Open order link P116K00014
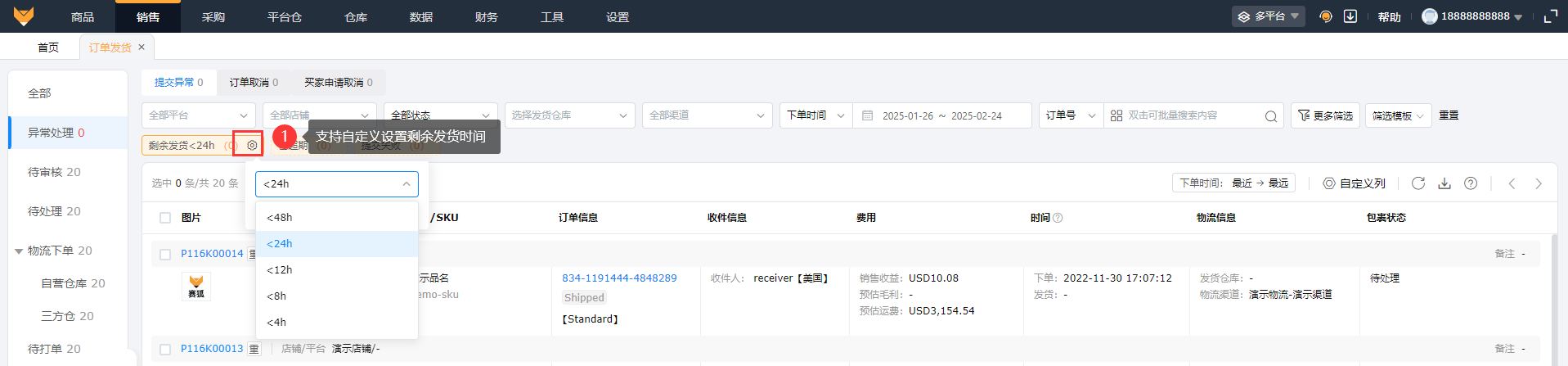 (212, 254)
